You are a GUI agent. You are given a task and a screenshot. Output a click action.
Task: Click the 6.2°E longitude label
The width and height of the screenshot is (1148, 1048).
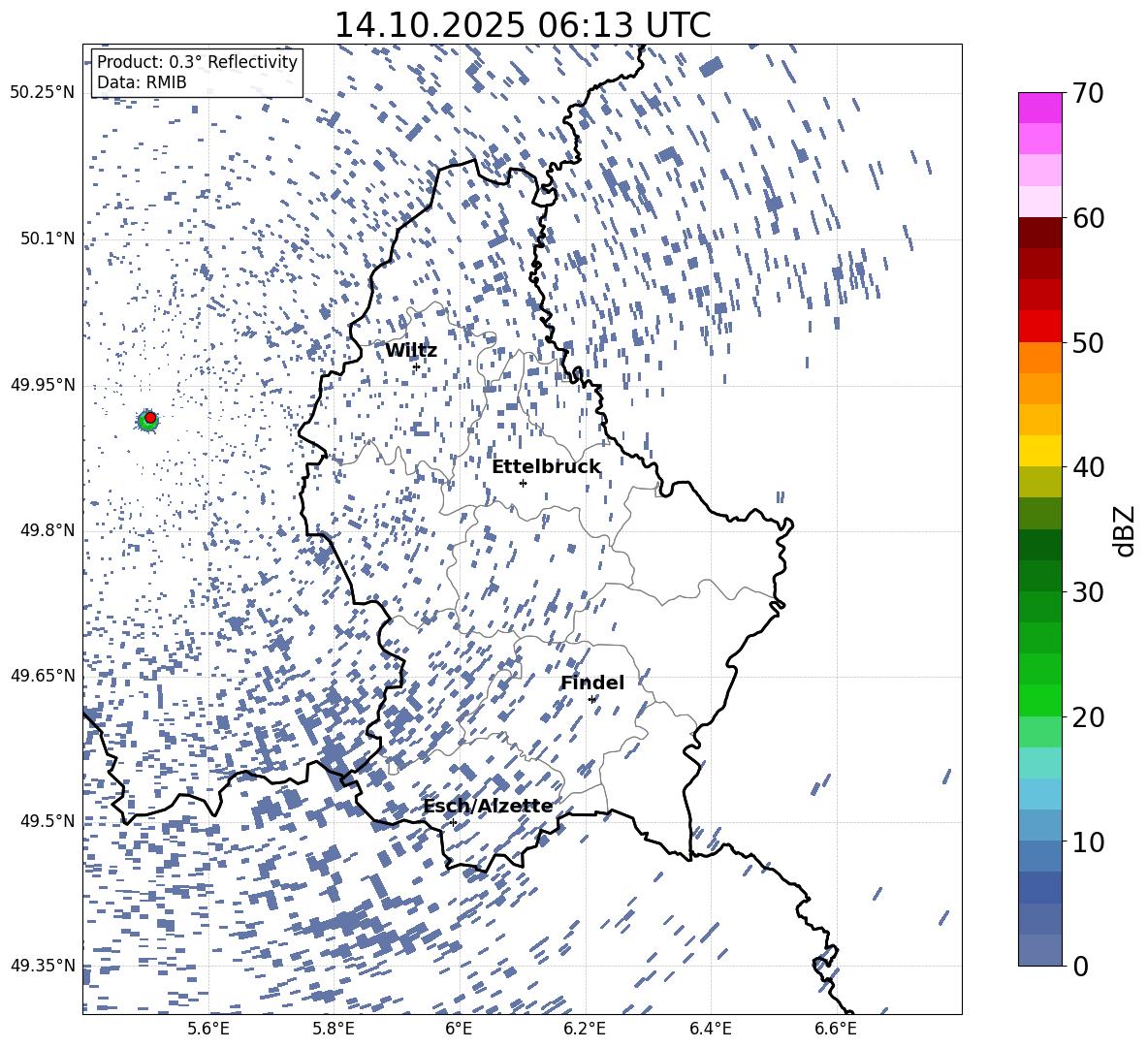(585, 1030)
